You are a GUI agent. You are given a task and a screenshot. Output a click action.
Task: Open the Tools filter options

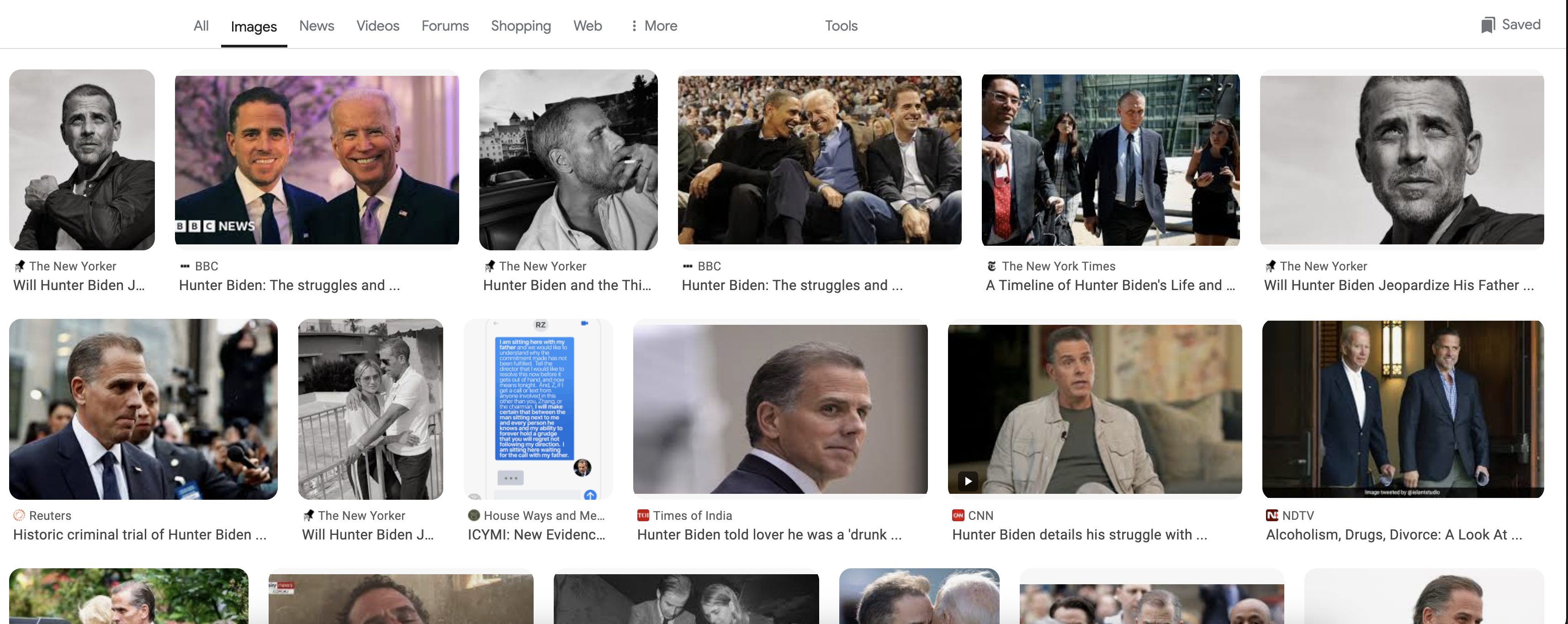click(841, 26)
